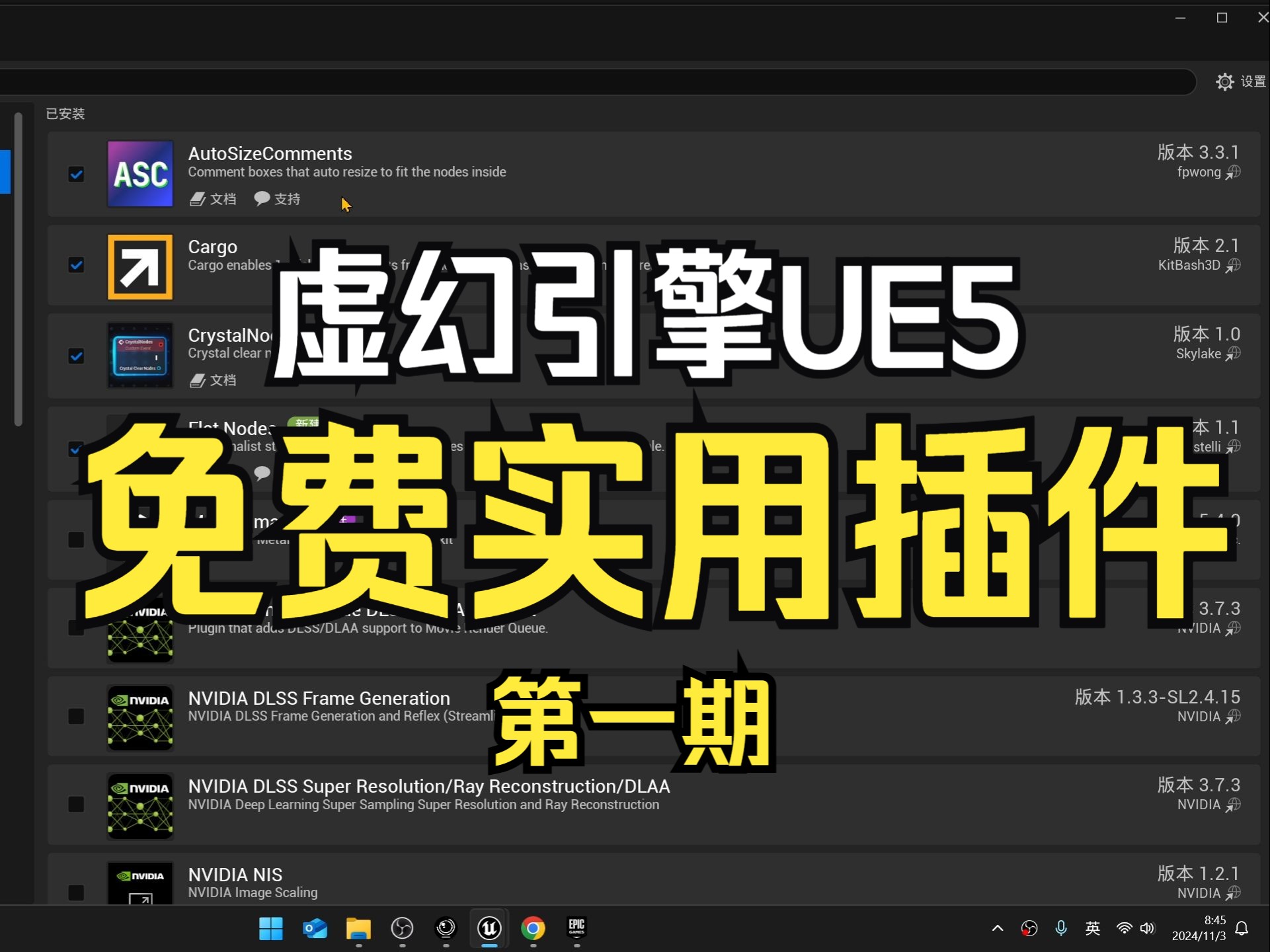The image size is (1270, 952).
Task: Open the CrystalNodes 文档 link
Action: point(212,380)
